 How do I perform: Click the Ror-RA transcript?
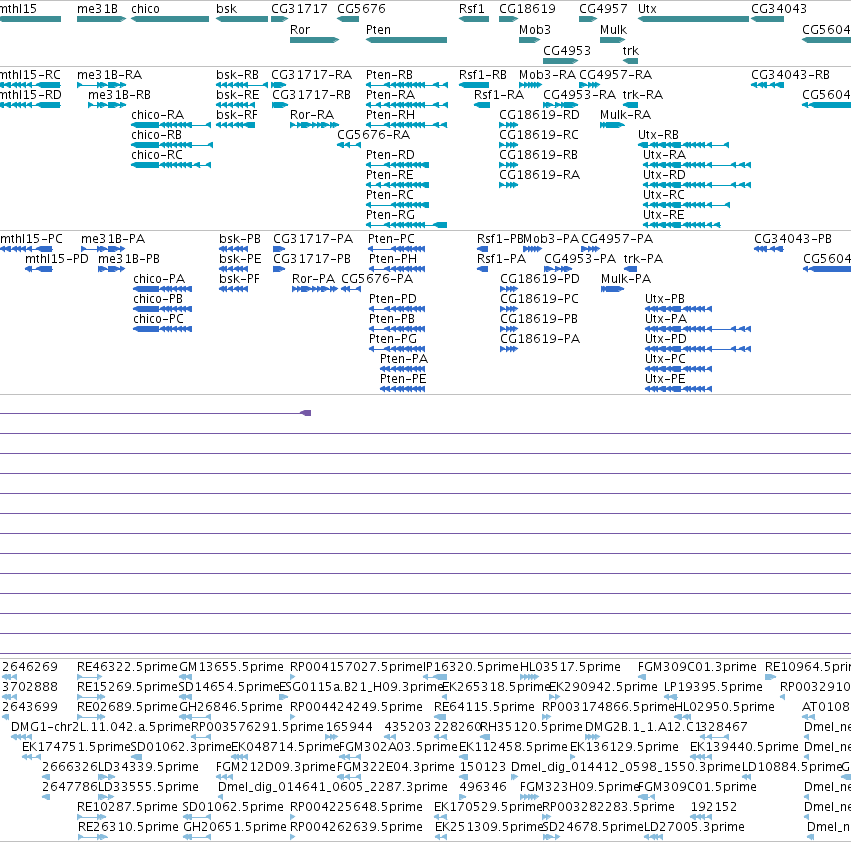click(315, 125)
